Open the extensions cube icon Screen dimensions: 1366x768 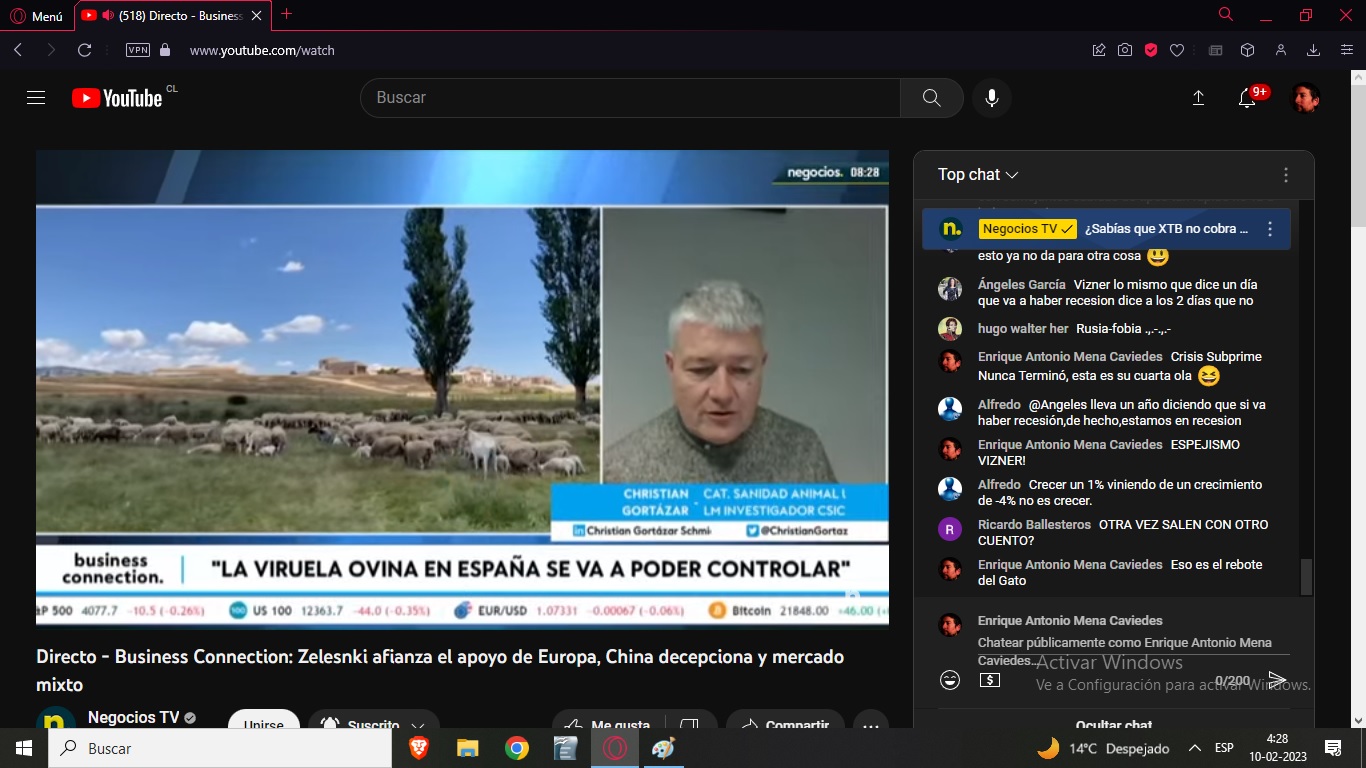pyautogui.click(x=1247, y=50)
